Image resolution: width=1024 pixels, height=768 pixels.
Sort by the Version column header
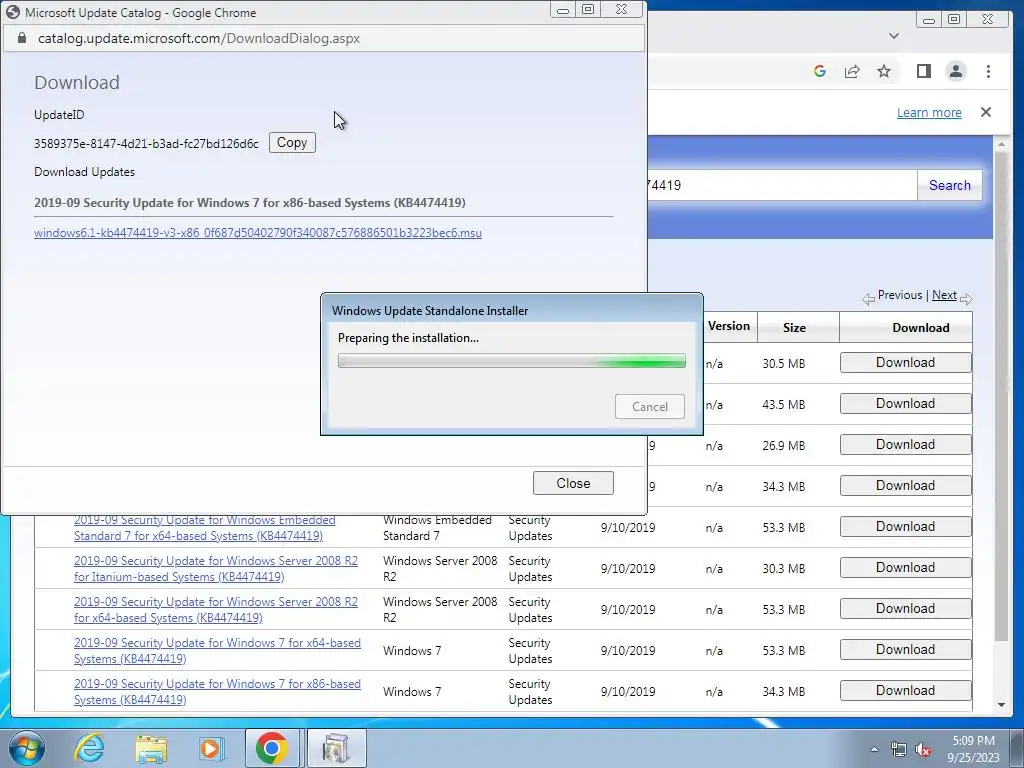729,327
